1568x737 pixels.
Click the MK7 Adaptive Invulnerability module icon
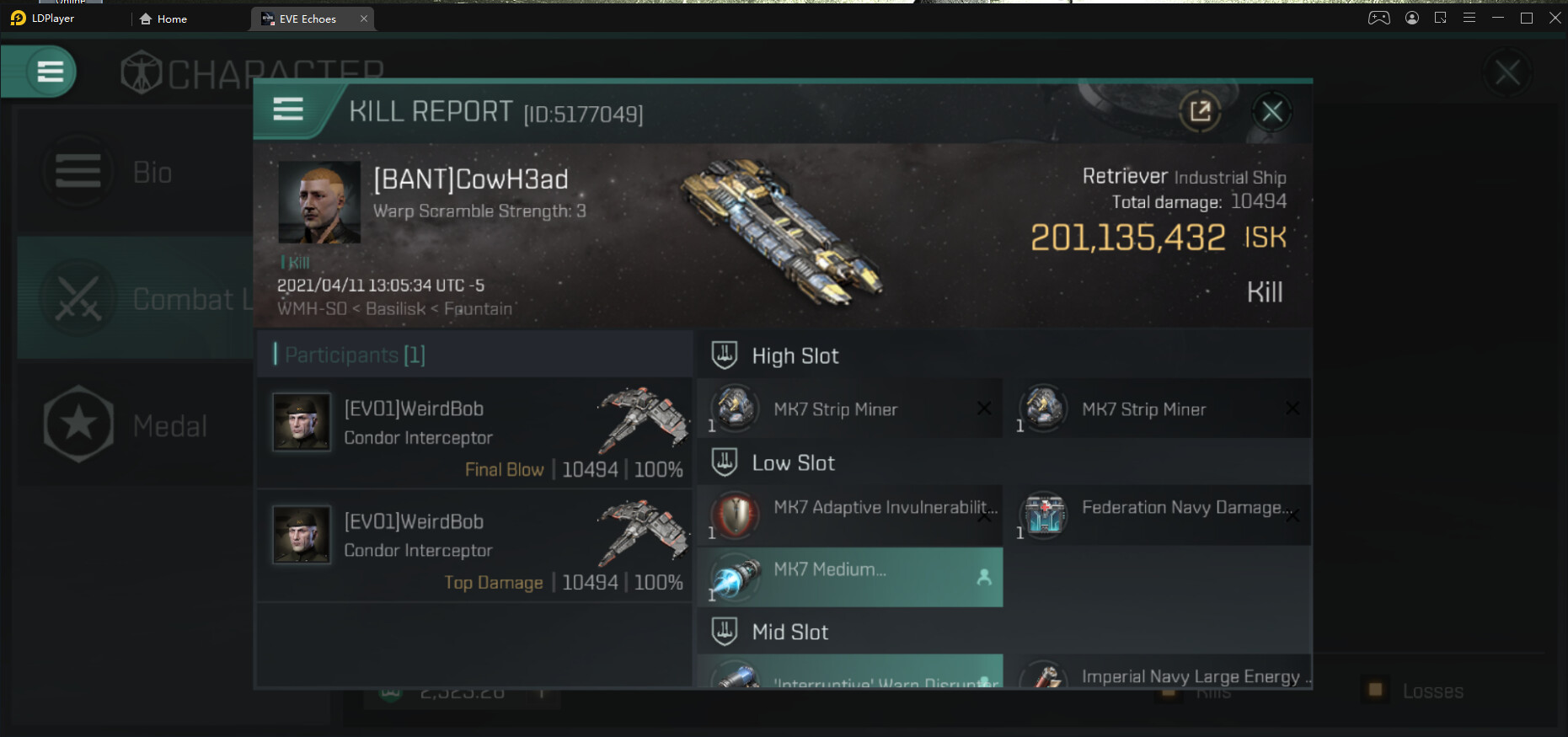735,515
